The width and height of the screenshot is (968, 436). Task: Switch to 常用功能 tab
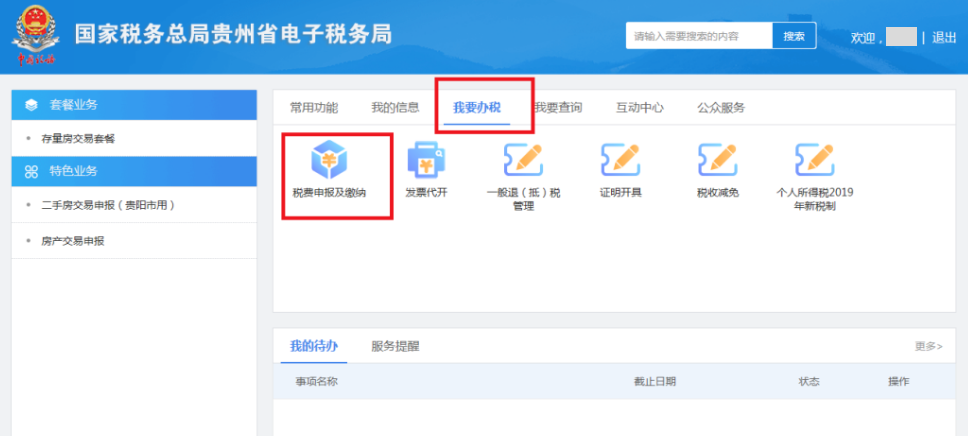pos(314,107)
